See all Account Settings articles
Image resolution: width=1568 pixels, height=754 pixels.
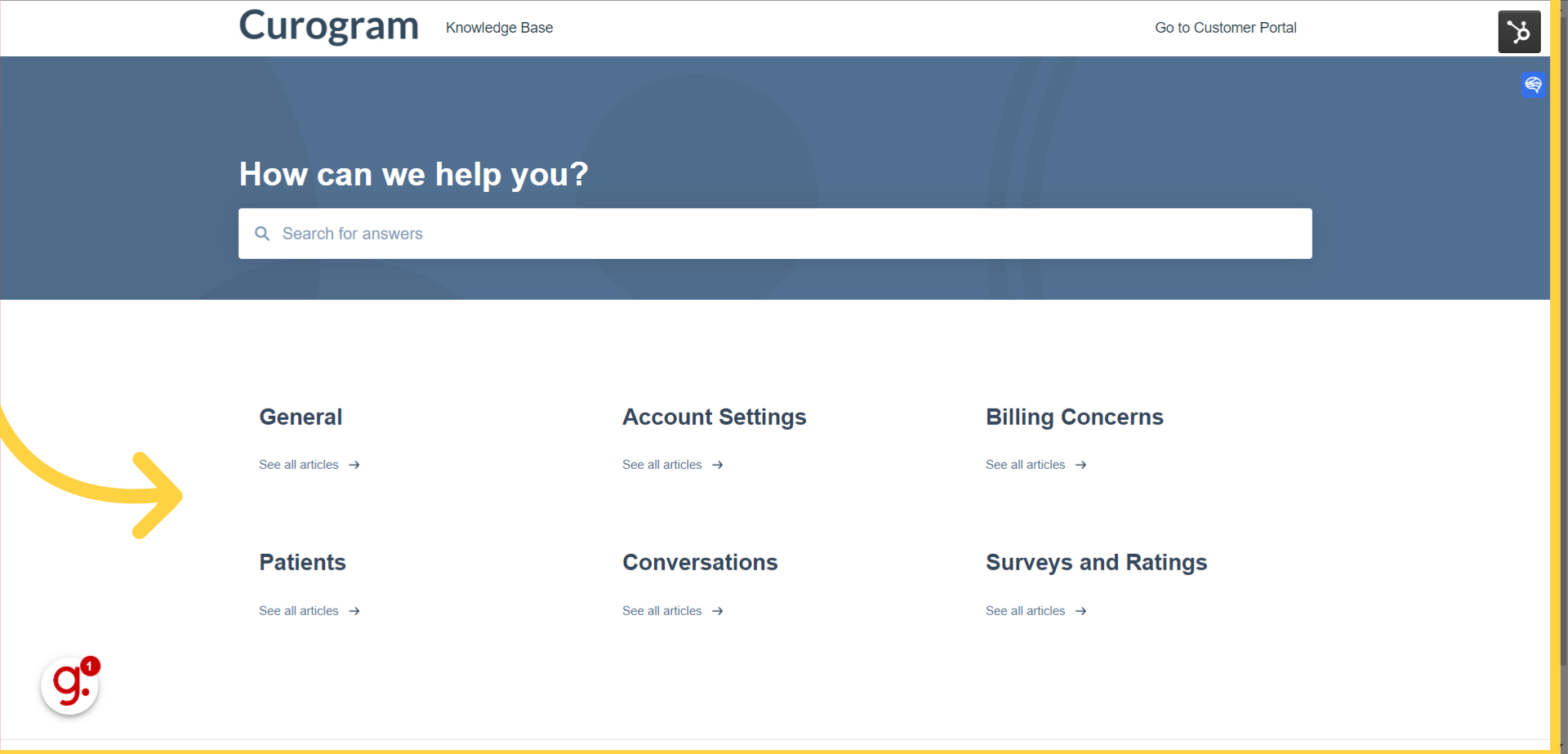(661, 464)
